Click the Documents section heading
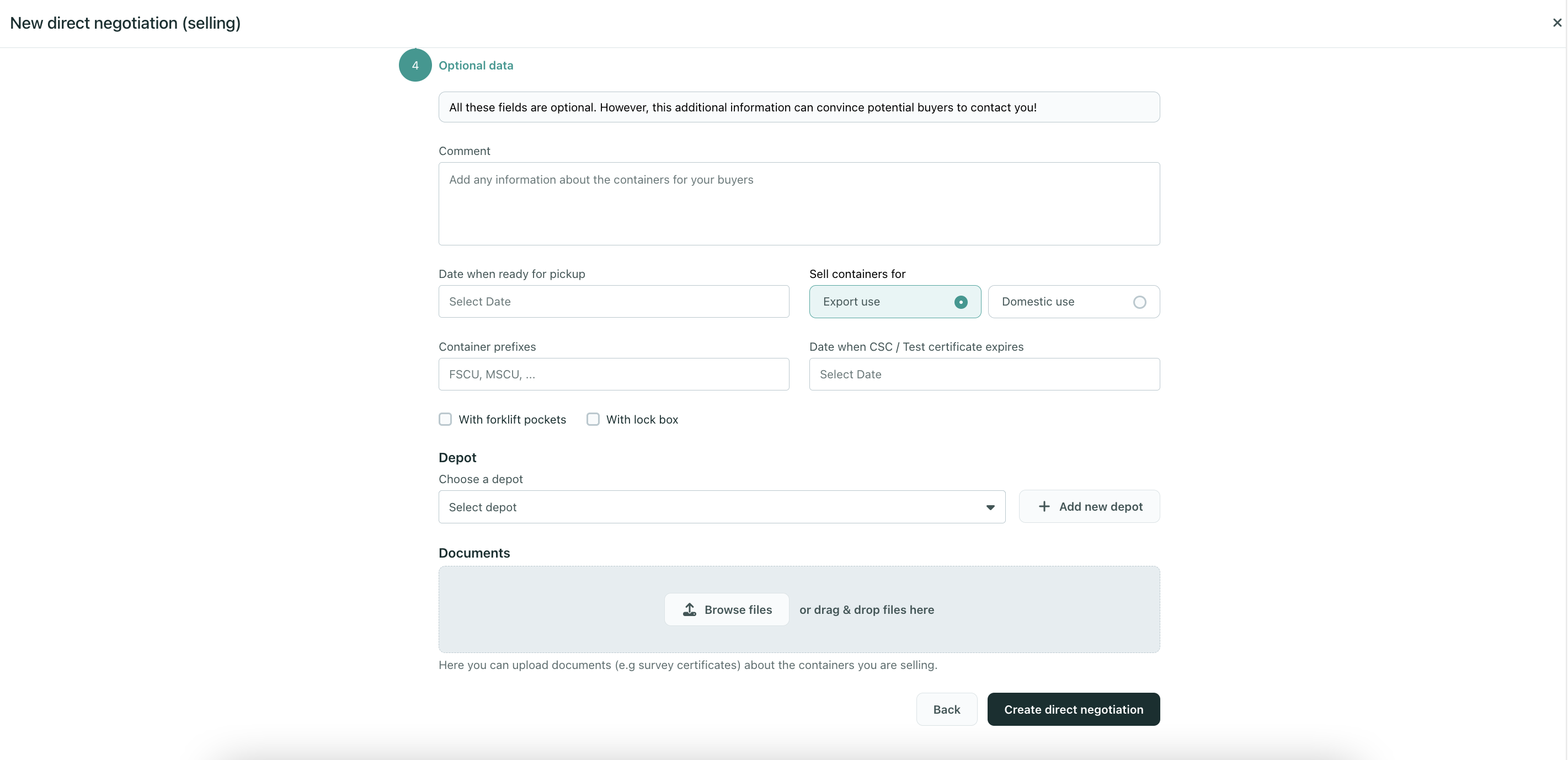This screenshot has width=1568, height=760. point(474,553)
